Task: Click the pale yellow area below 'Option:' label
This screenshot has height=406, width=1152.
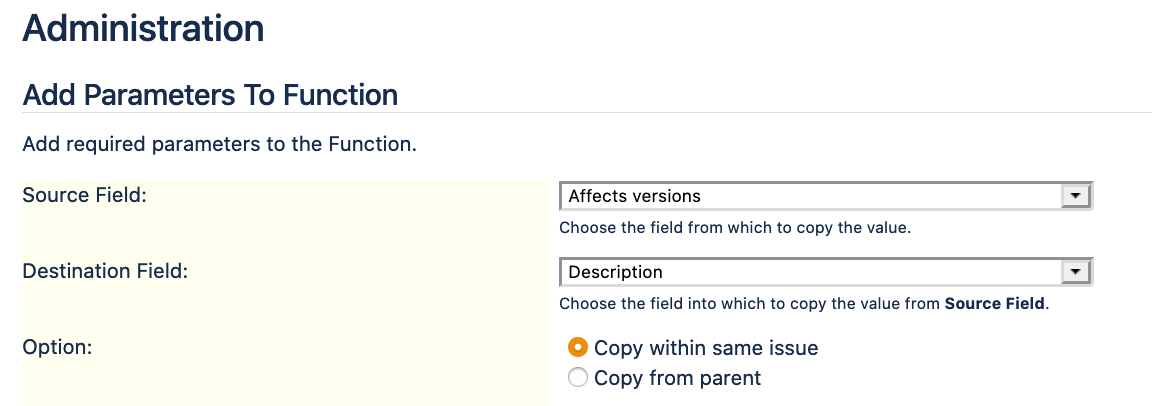Action: 285,385
